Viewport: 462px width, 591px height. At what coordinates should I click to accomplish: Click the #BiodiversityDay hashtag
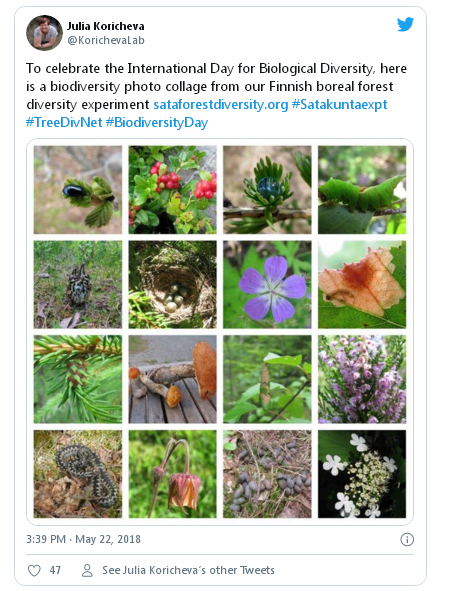(x=157, y=123)
